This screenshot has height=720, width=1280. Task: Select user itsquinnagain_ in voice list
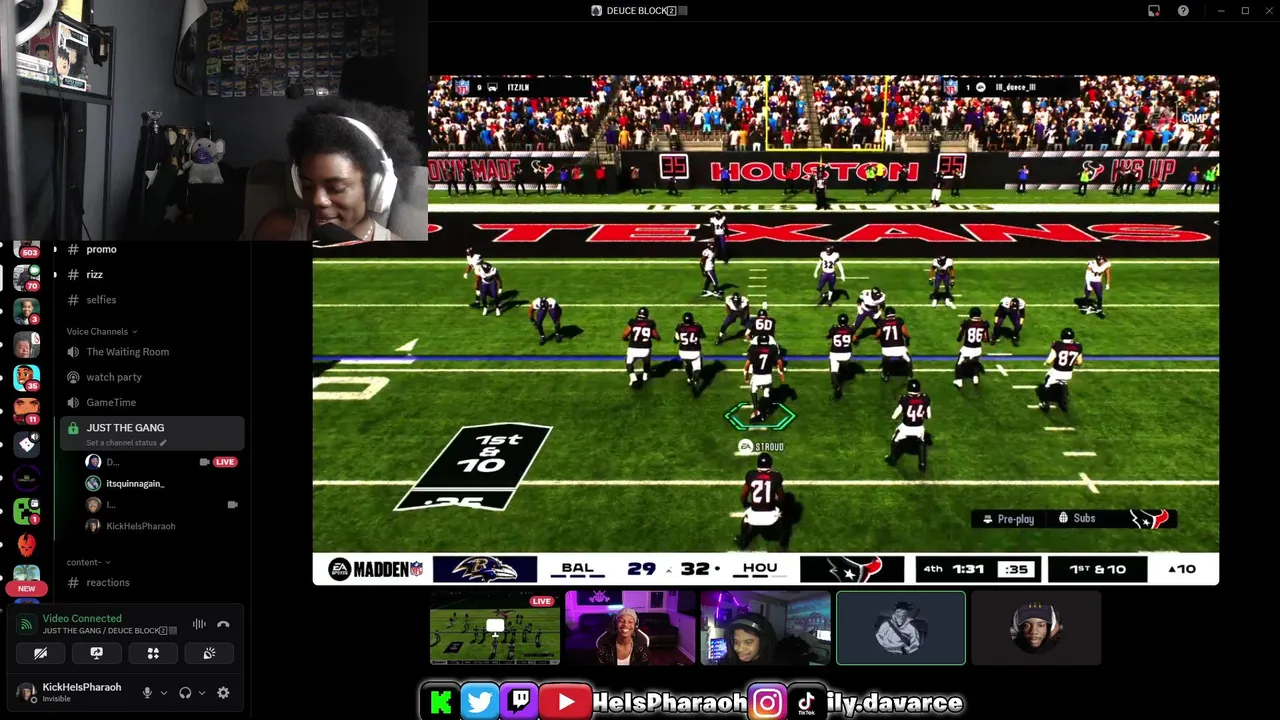[135, 483]
